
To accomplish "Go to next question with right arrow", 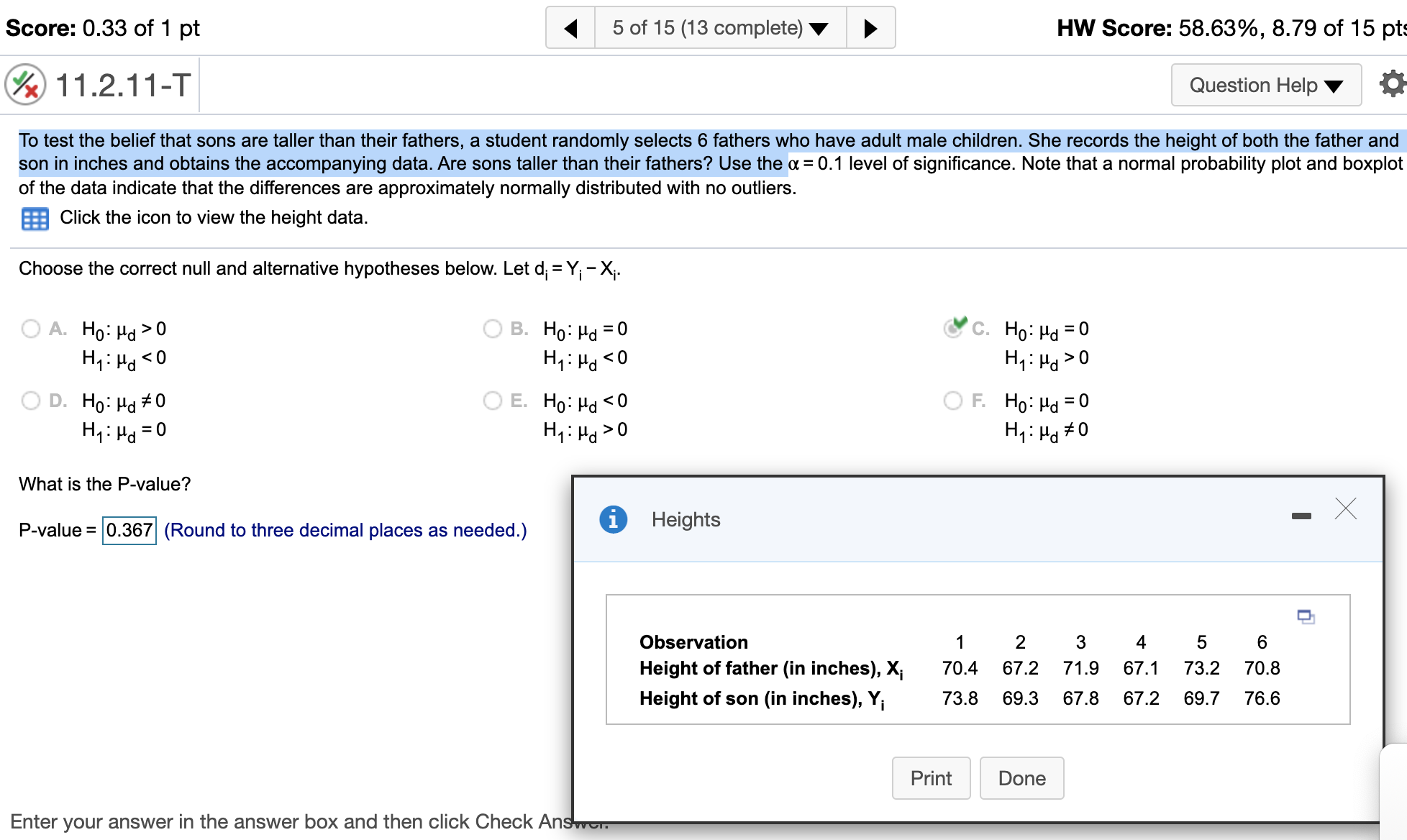I will pyautogui.click(x=870, y=27).
